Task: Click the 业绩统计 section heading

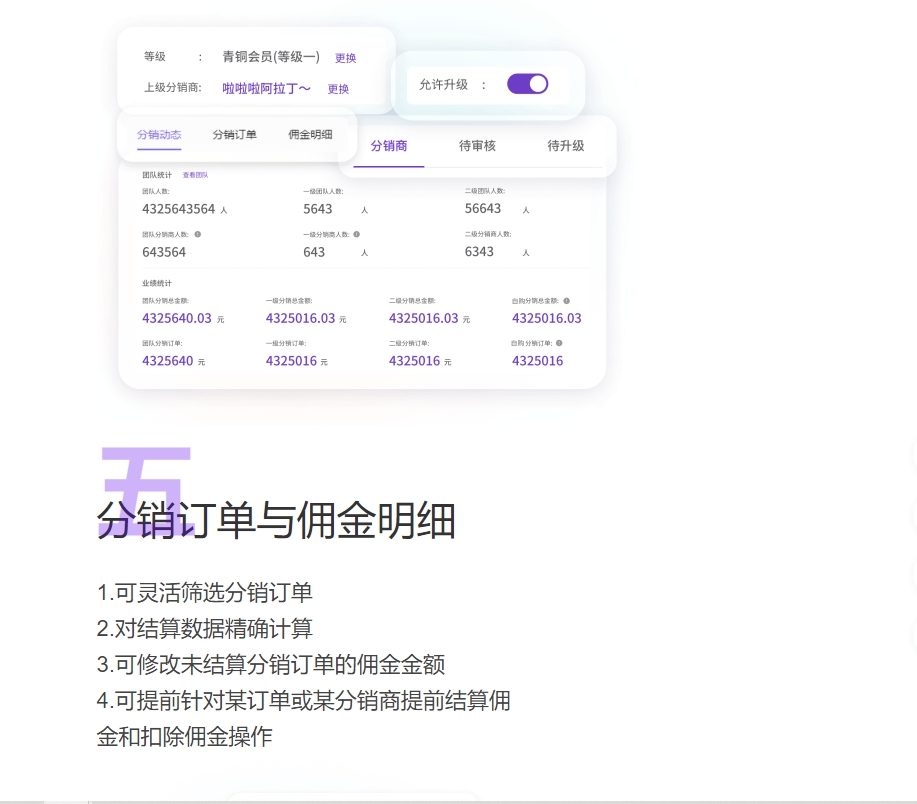Action: pos(157,283)
